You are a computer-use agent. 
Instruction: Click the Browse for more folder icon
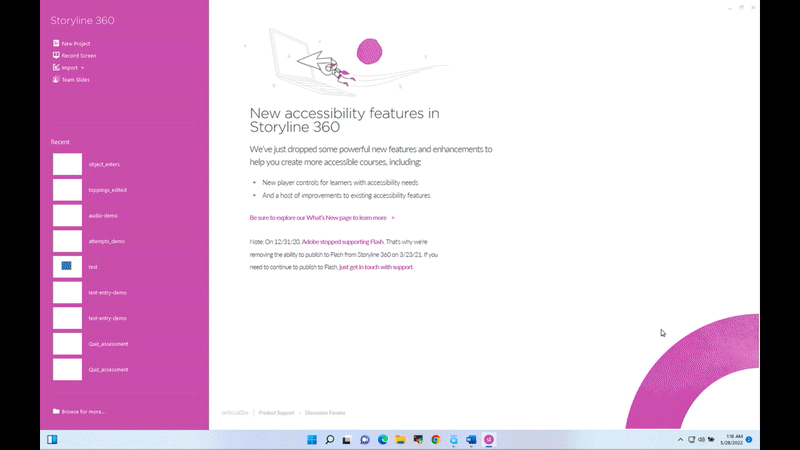coord(56,411)
